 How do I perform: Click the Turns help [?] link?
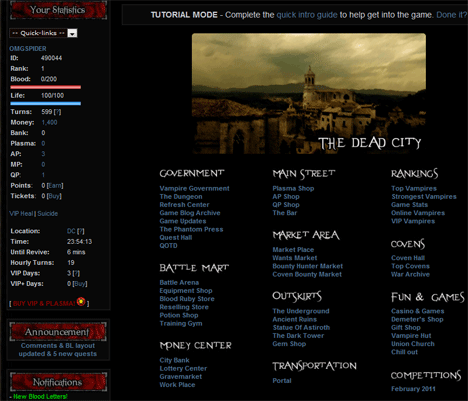[x=57, y=112]
